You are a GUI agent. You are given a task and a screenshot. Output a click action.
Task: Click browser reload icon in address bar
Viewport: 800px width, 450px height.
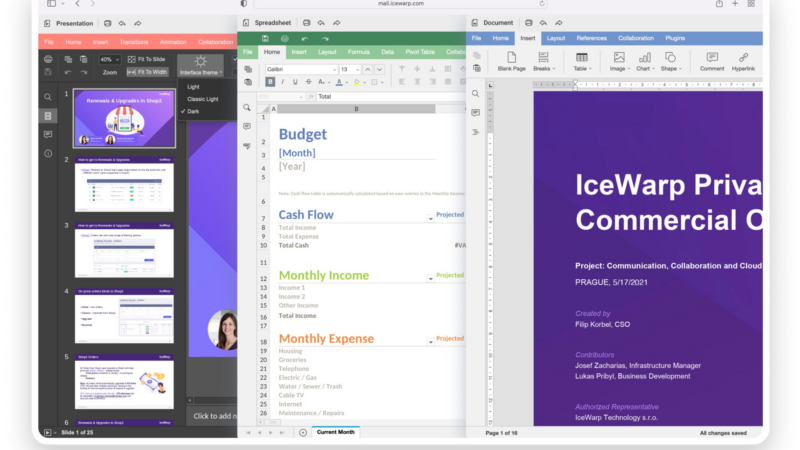[x=542, y=4]
